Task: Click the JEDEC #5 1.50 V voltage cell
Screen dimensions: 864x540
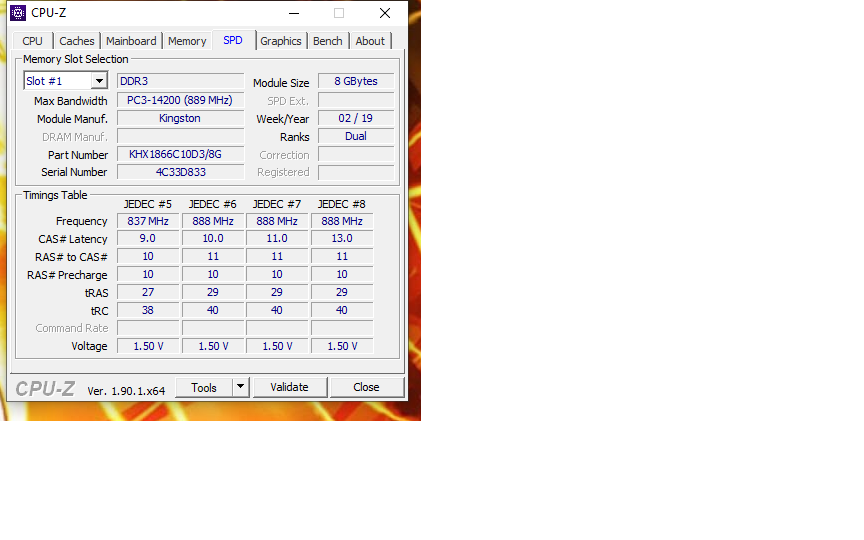Action: (x=148, y=346)
